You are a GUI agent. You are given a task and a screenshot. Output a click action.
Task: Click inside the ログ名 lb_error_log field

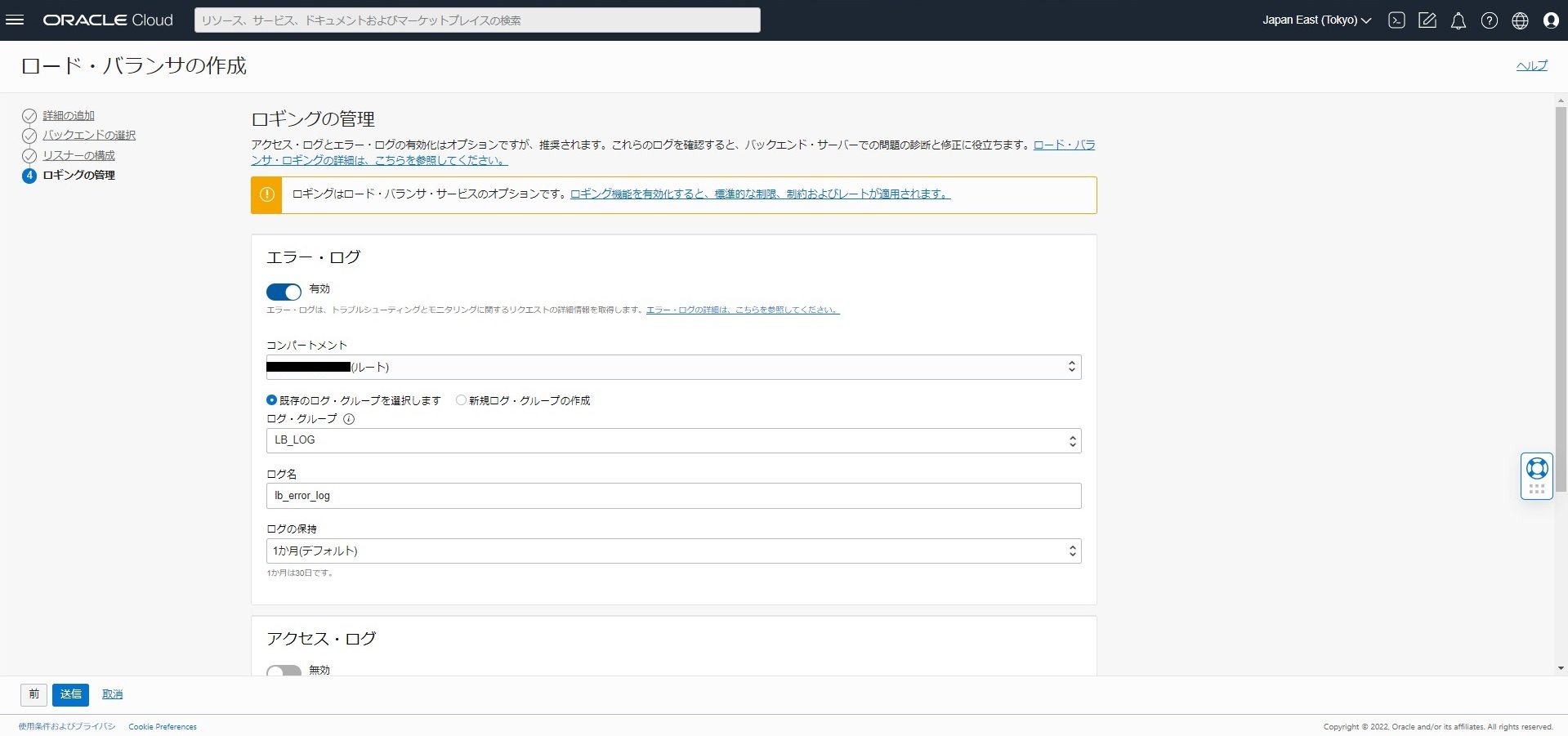click(672, 495)
